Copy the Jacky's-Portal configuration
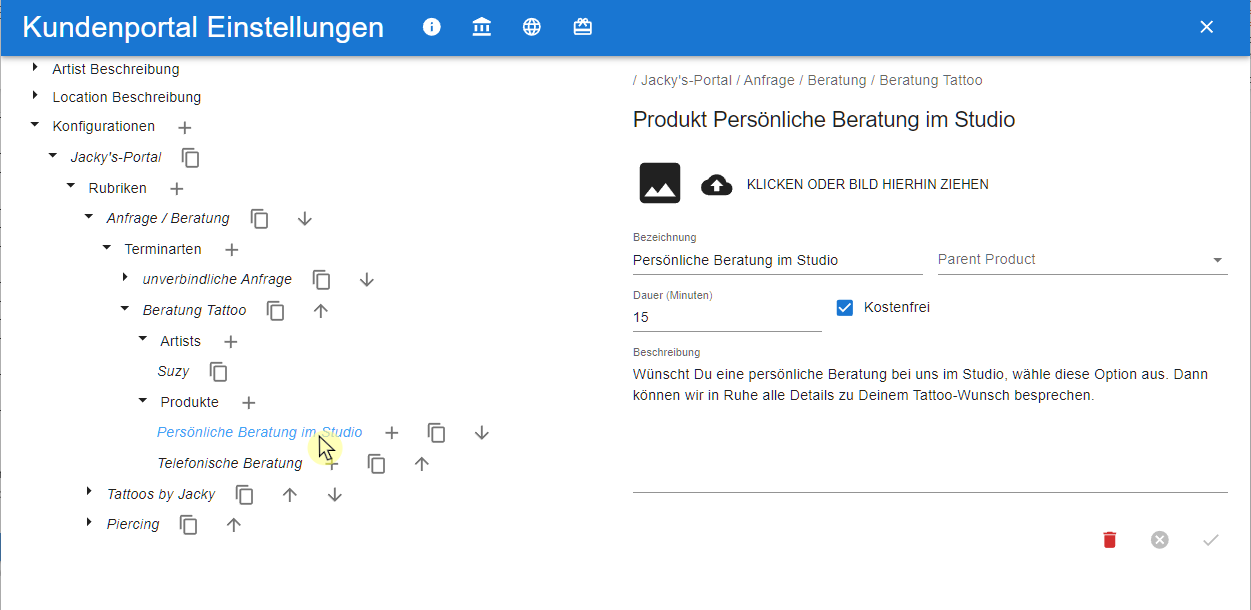Image resolution: width=1251 pixels, height=610 pixels. tap(190, 158)
